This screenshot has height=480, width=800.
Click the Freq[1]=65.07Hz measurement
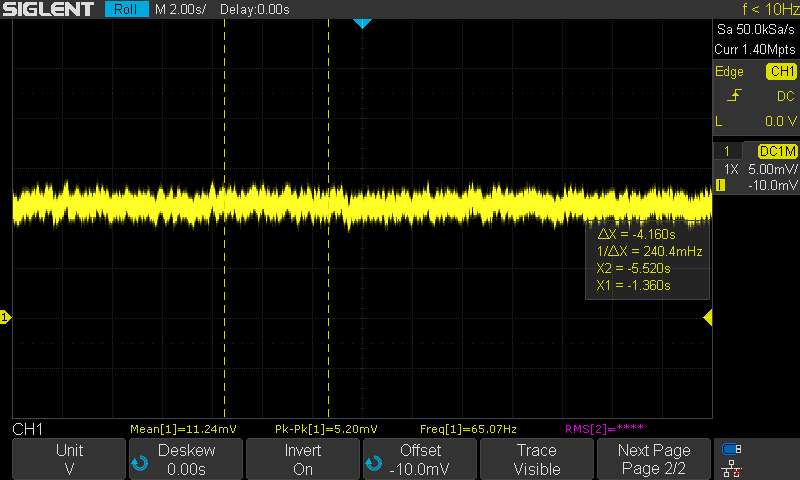[x=468, y=429]
